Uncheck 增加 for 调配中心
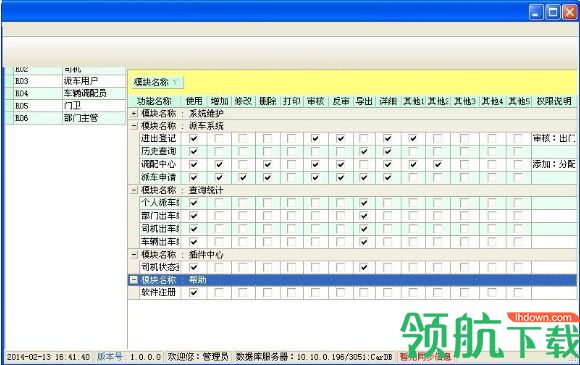 point(219,164)
